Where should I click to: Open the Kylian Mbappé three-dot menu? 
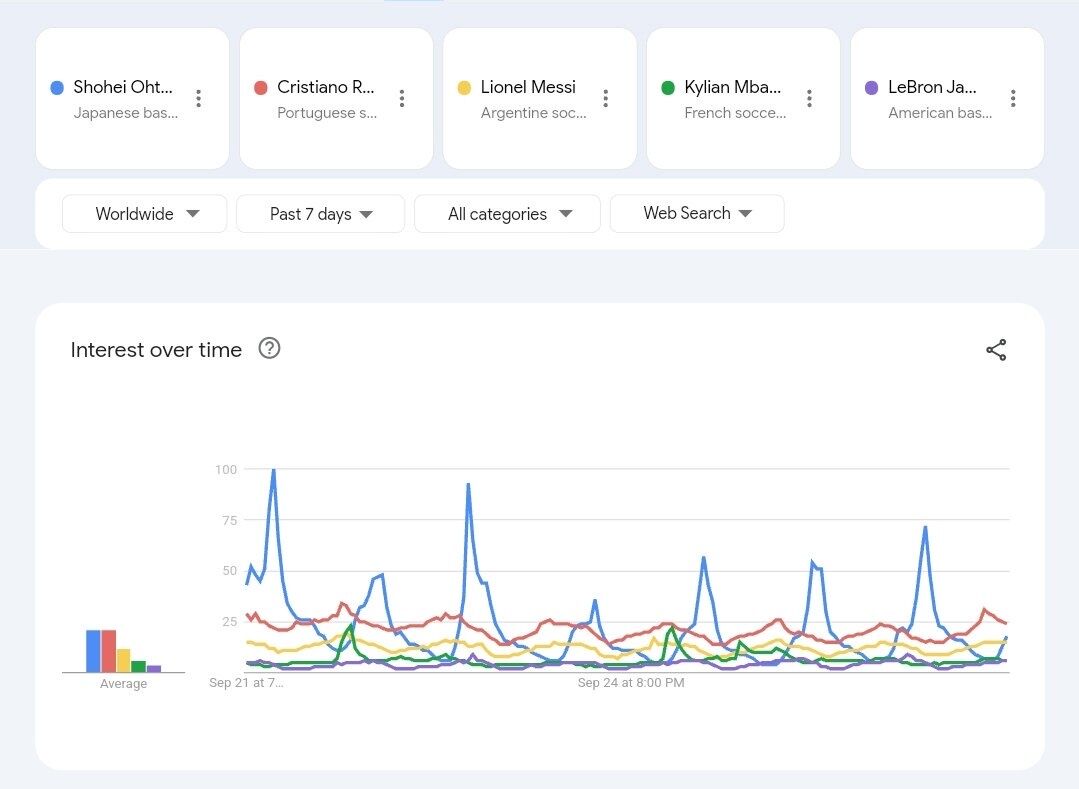coord(809,98)
